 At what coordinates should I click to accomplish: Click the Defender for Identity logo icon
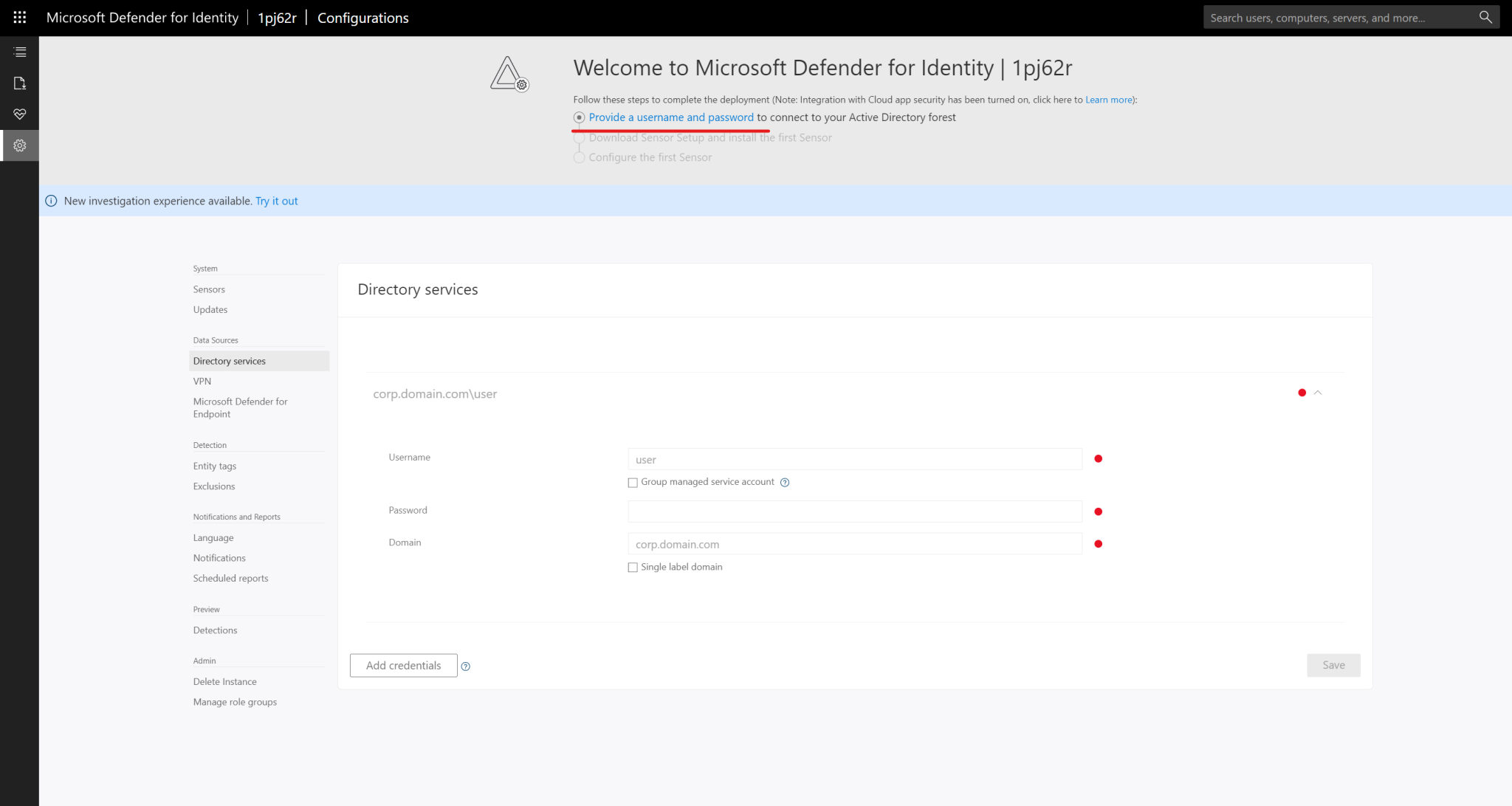point(508,74)
